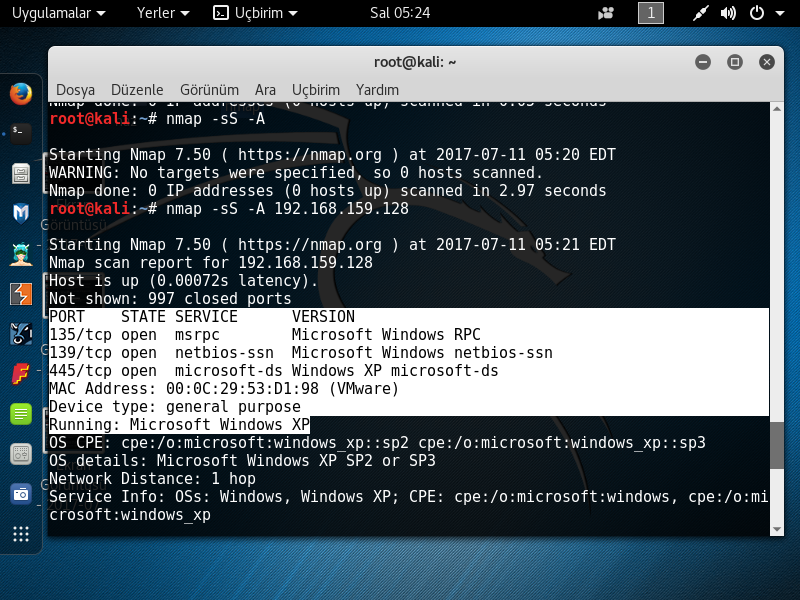Open the Uygulamalar applications menu

[57, 14]
